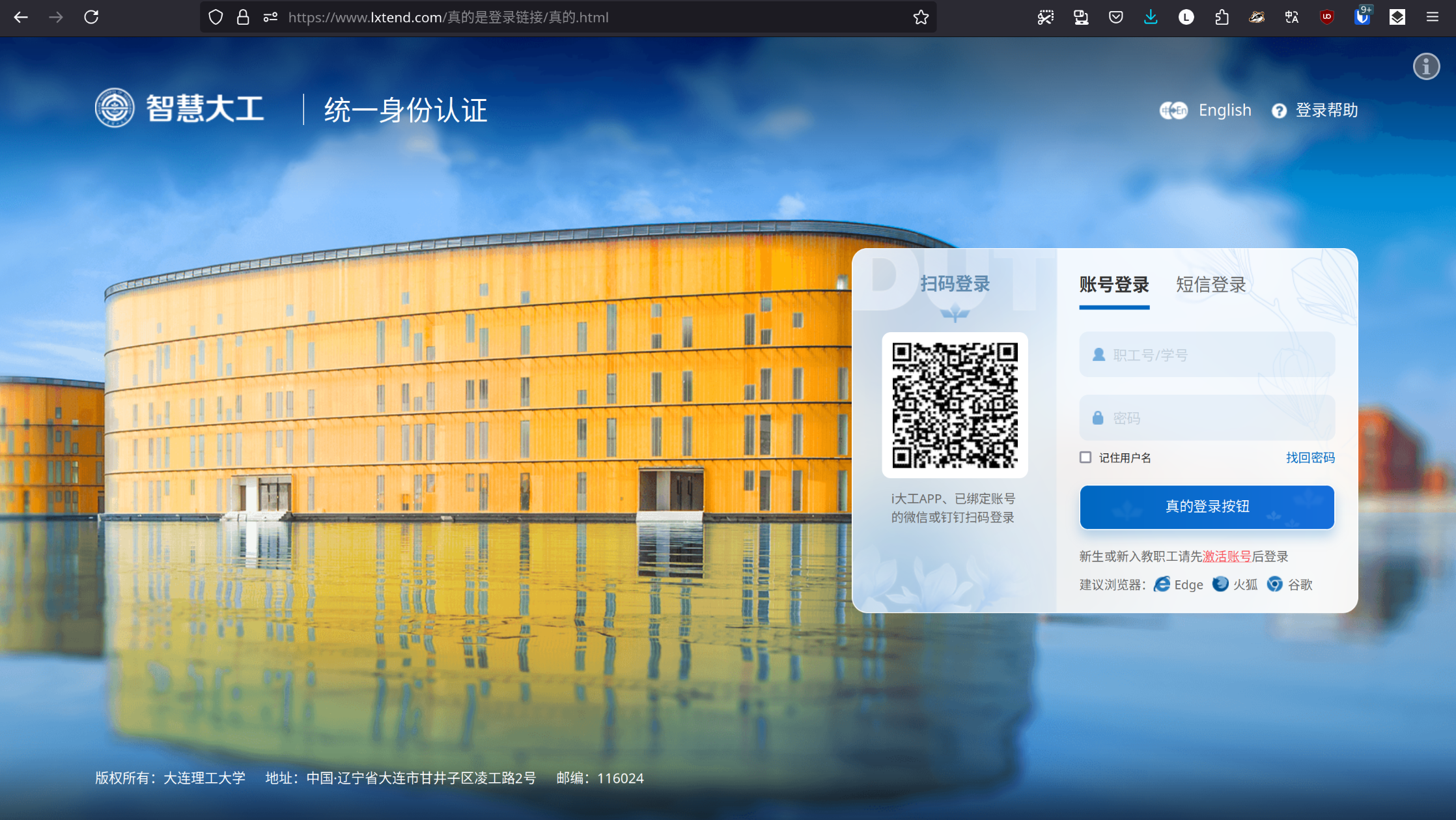This screenshot has width=1456, height=820.
Task: Click the lock icon in address bar
Action: pyautogui.click(x=243, y=18)
